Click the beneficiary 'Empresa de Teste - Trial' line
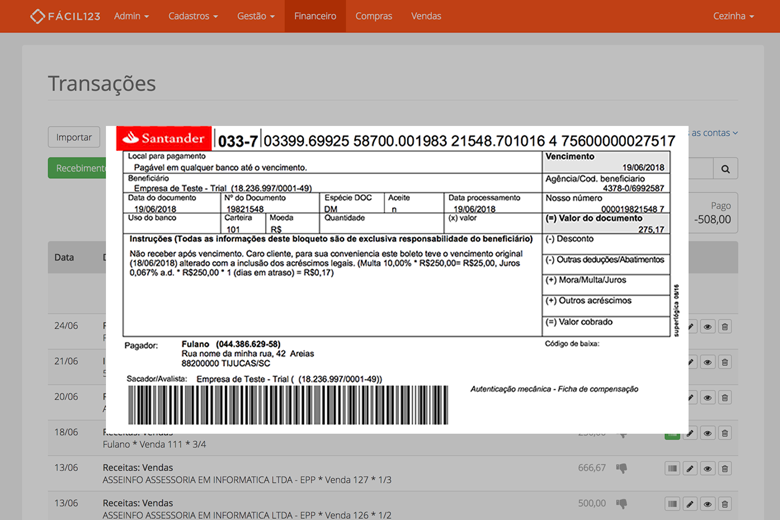780x520 pixels. point(223,188)
